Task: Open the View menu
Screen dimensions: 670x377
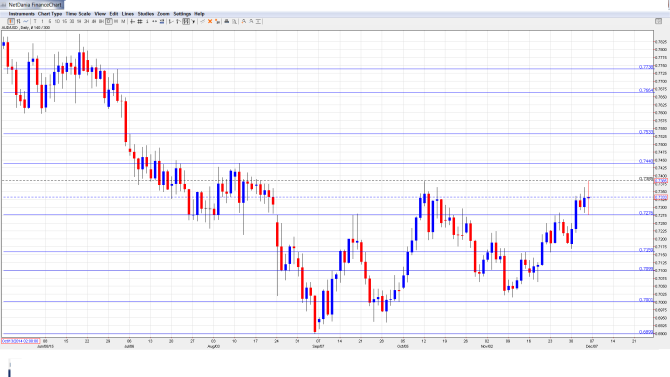Action: (x=100, y=14)
